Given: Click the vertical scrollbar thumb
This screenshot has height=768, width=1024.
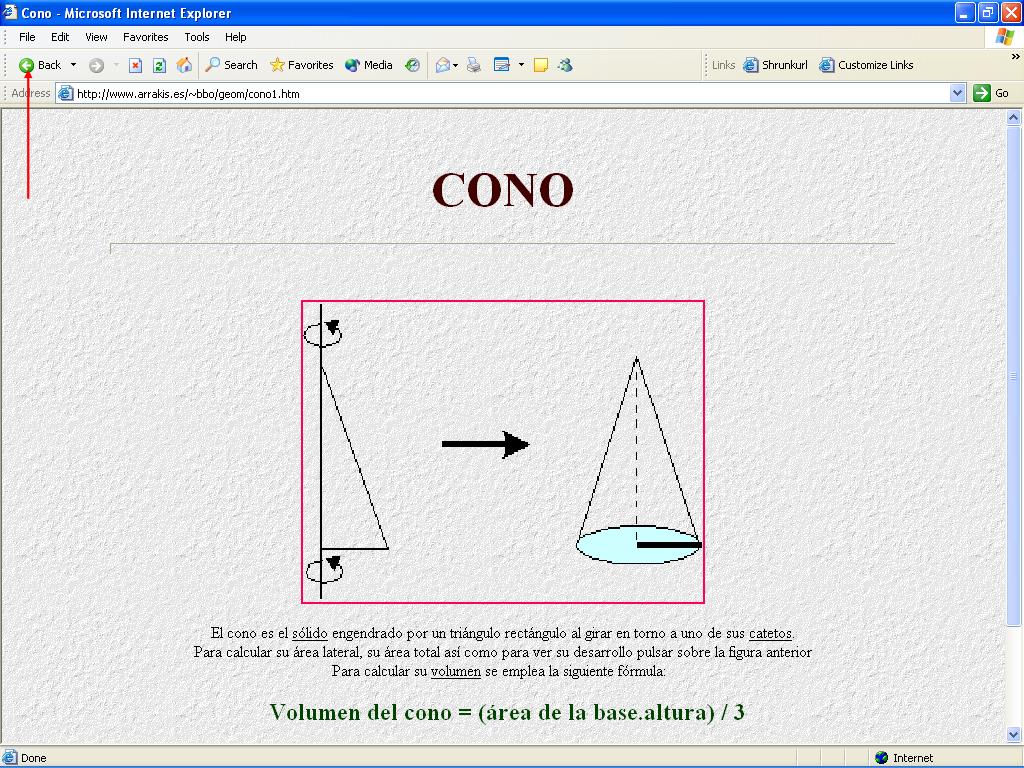Looking at the screenshot, I should (1014, 376).
